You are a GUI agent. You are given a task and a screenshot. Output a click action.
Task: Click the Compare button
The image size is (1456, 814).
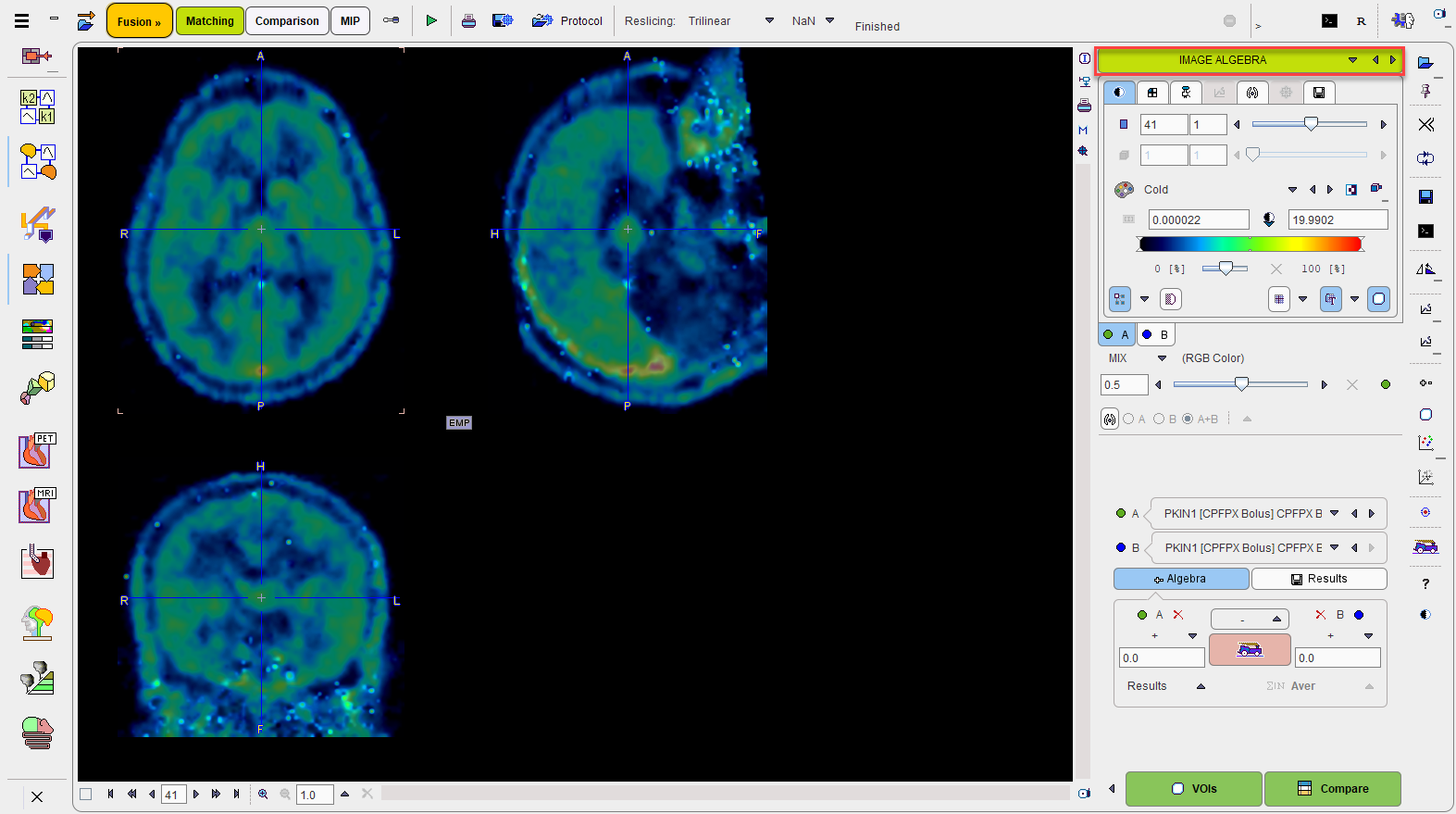point(1333,789)
